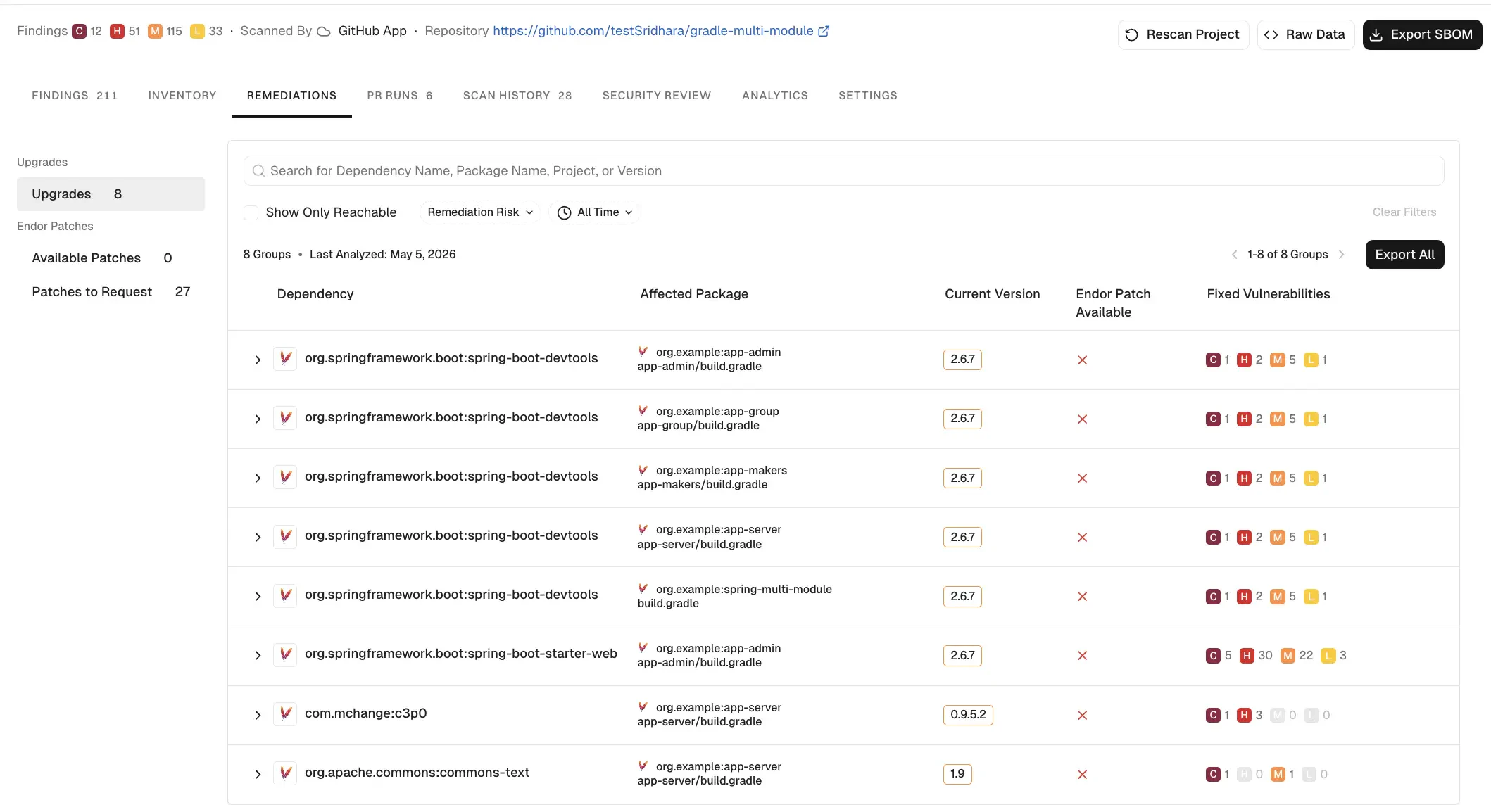Click the package icon for com.mchange:c3p0
Viewport: 1491px width, 812px height.
tap(285, 714)
